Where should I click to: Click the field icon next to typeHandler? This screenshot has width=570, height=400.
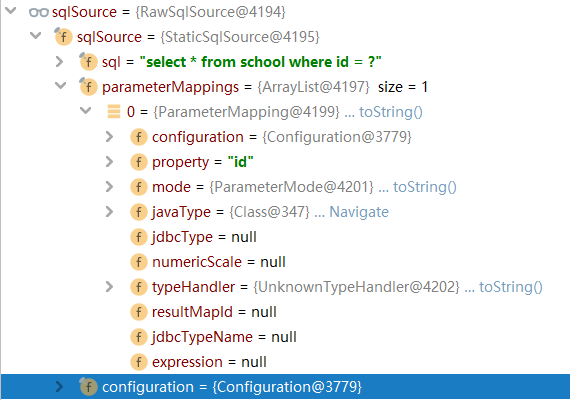[139, 287]
